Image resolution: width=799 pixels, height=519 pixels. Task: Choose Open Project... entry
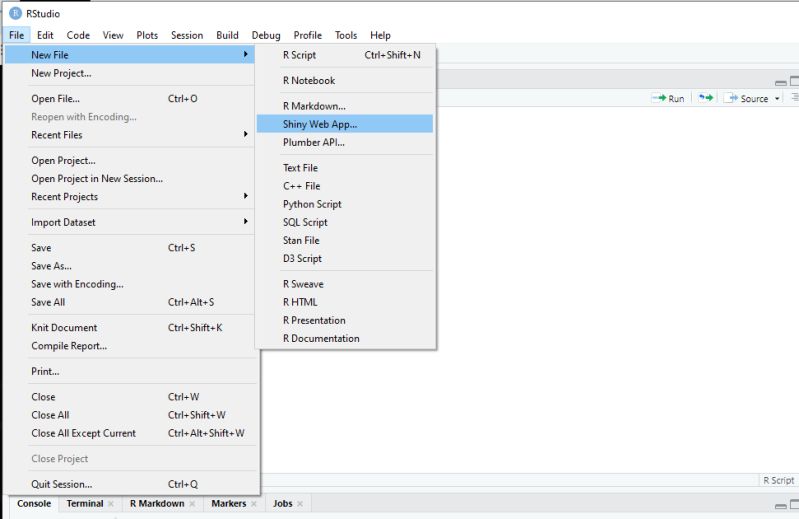click(129, 160)
